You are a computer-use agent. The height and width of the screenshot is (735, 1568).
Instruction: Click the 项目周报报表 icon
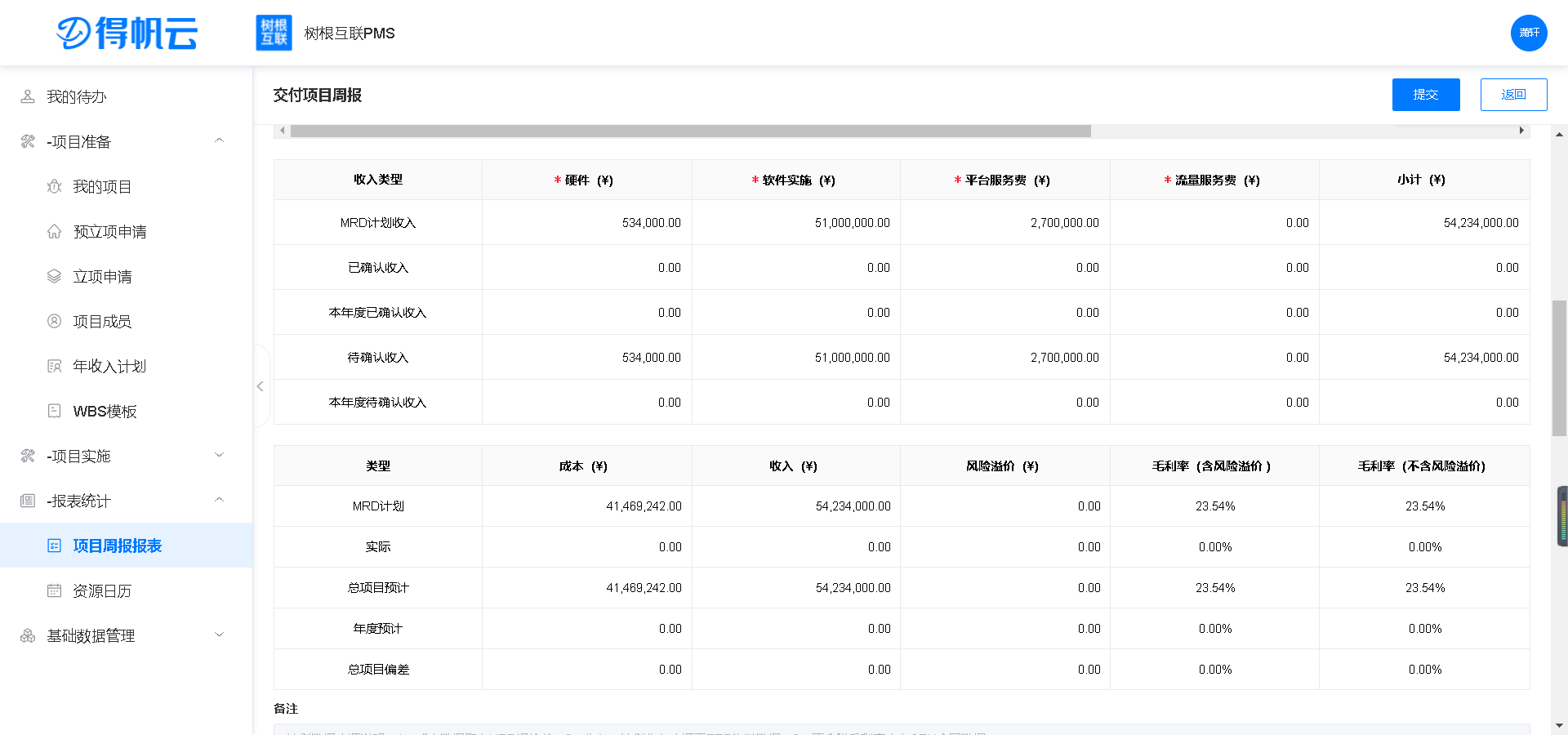[x=54, y=546]
